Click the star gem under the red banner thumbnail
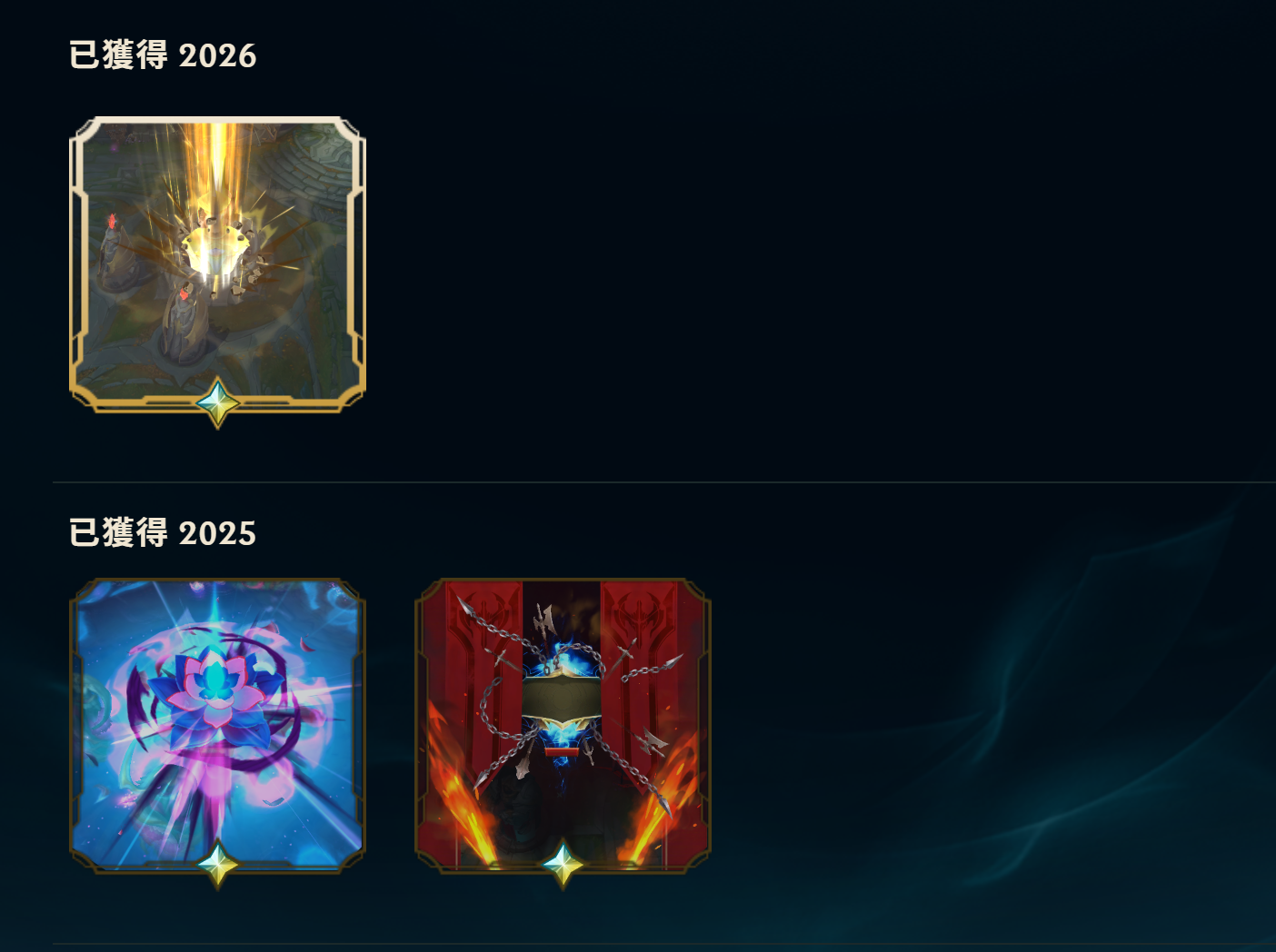This screenshot has height=952, width=1276. (x=563, y=864)
